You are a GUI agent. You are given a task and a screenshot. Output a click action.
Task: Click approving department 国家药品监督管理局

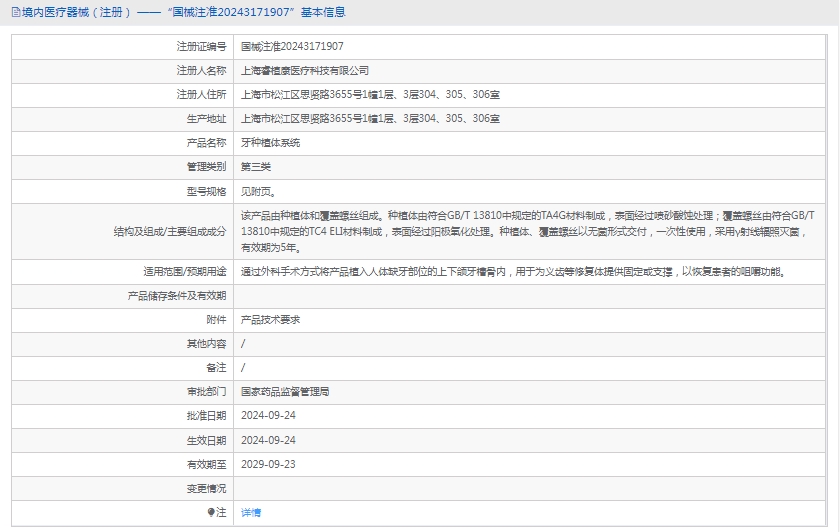(x=285, y=391)
